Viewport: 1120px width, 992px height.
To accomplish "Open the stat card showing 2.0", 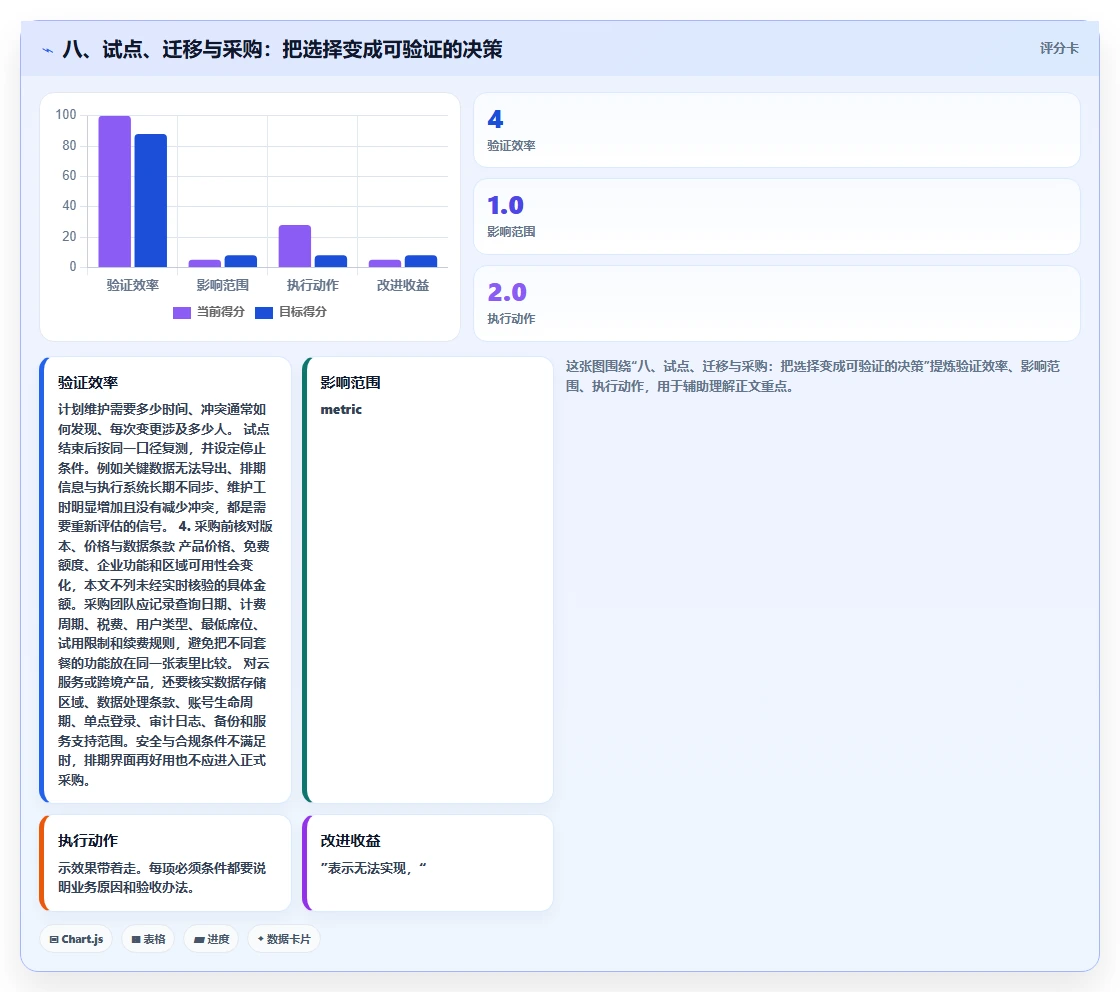I will (776, 304).
